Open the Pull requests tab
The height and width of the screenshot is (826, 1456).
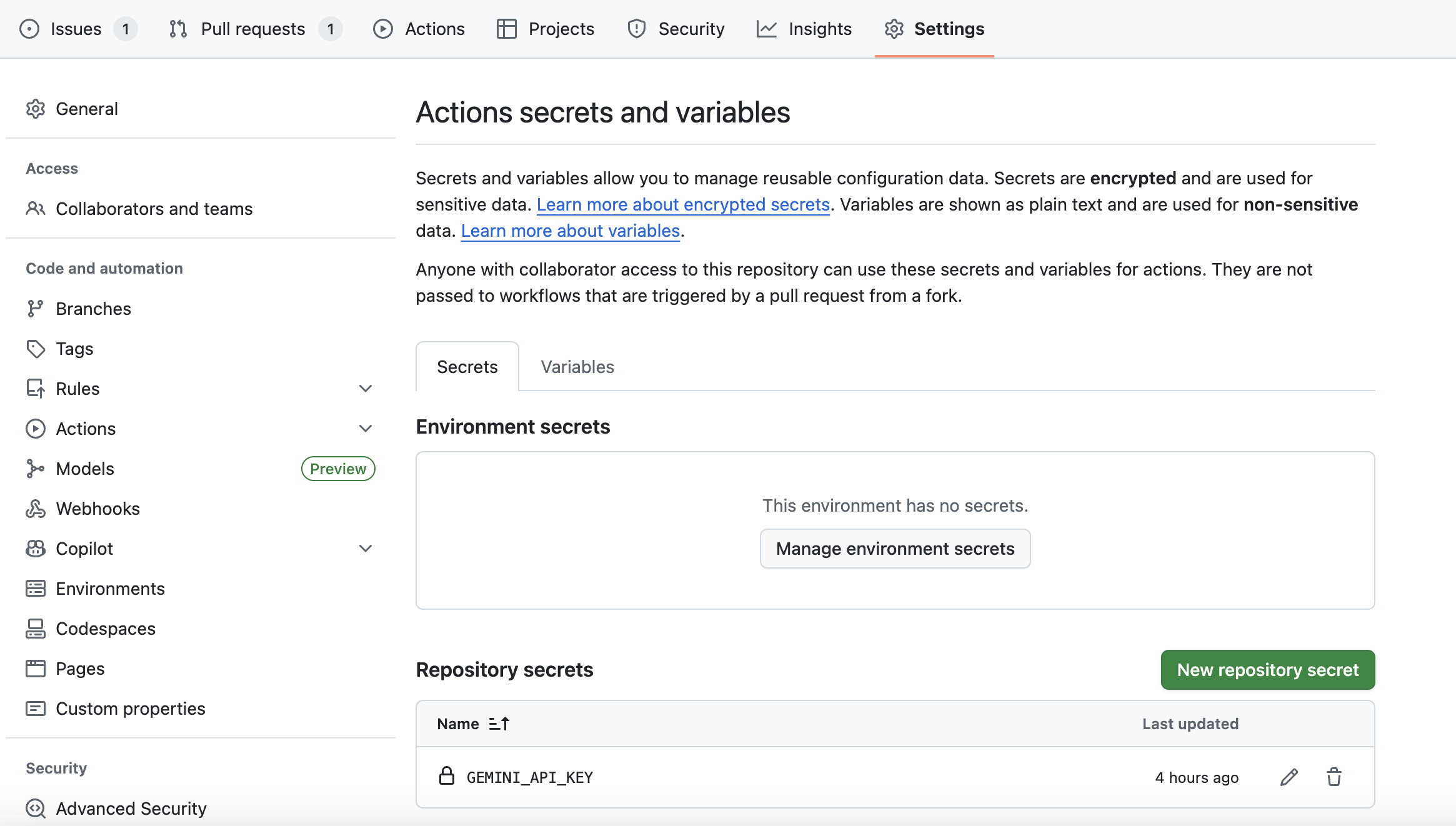pyautogui.click(x=252, y=29)
